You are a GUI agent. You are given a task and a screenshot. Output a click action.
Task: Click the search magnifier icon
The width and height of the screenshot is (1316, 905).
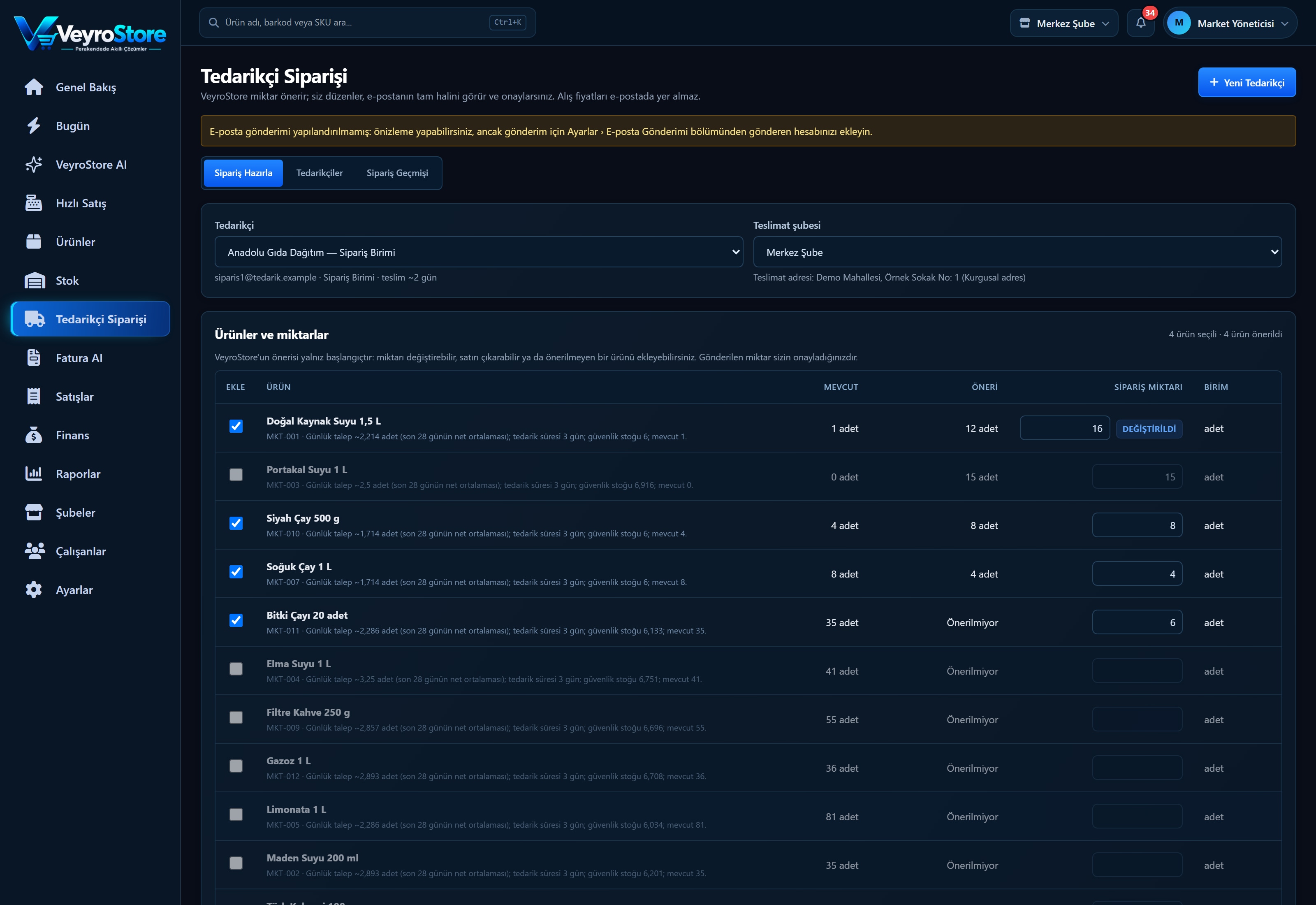click(x=214, y=23)
